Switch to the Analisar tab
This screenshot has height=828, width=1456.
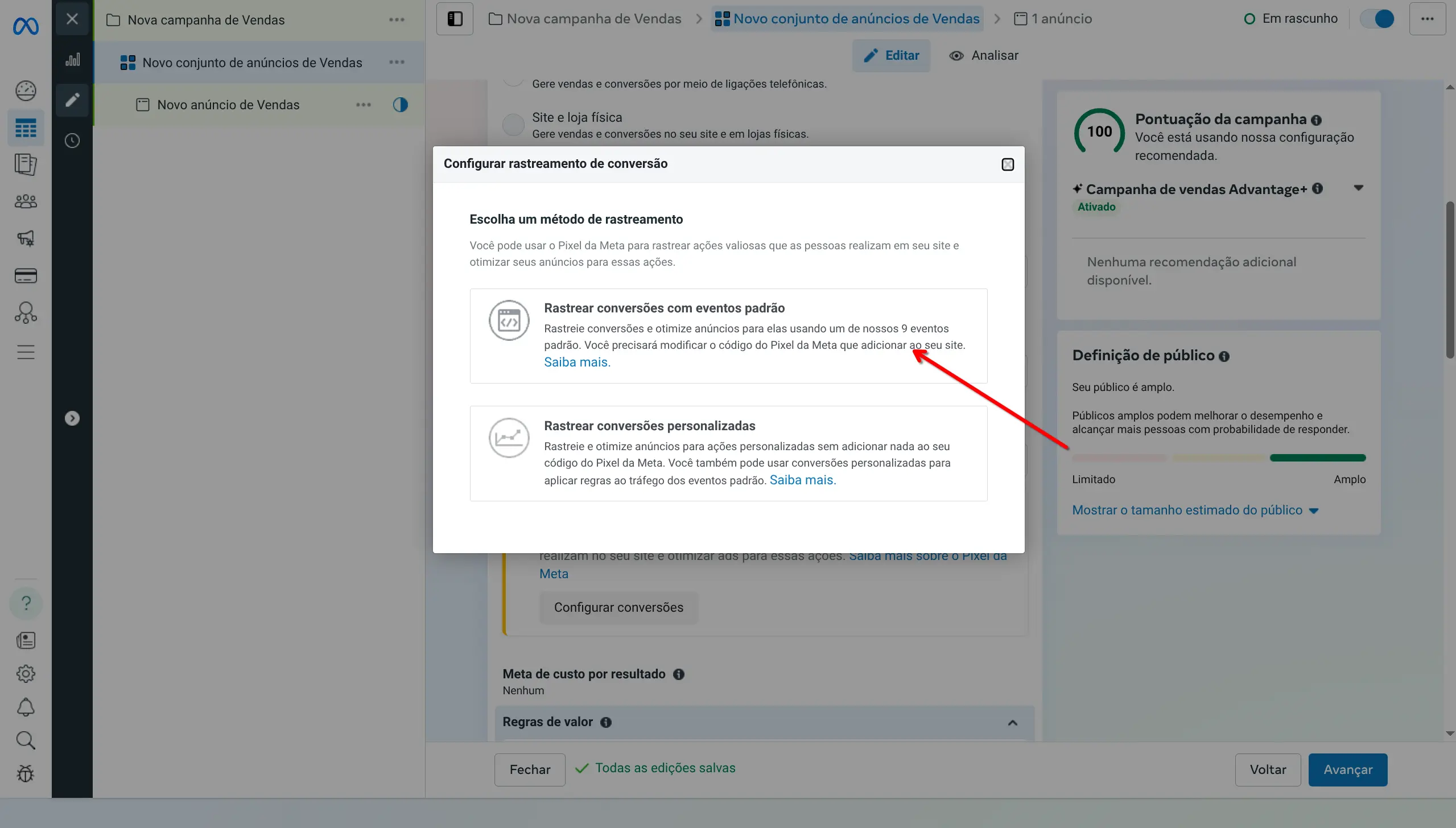984,55
